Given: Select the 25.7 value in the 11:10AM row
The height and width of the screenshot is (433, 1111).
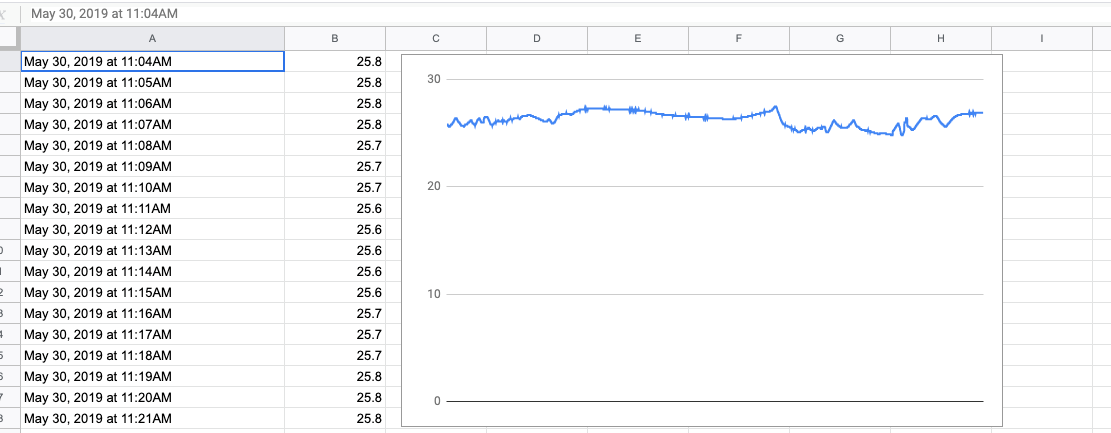Looking at the screenshot, I should coord(335,188).
